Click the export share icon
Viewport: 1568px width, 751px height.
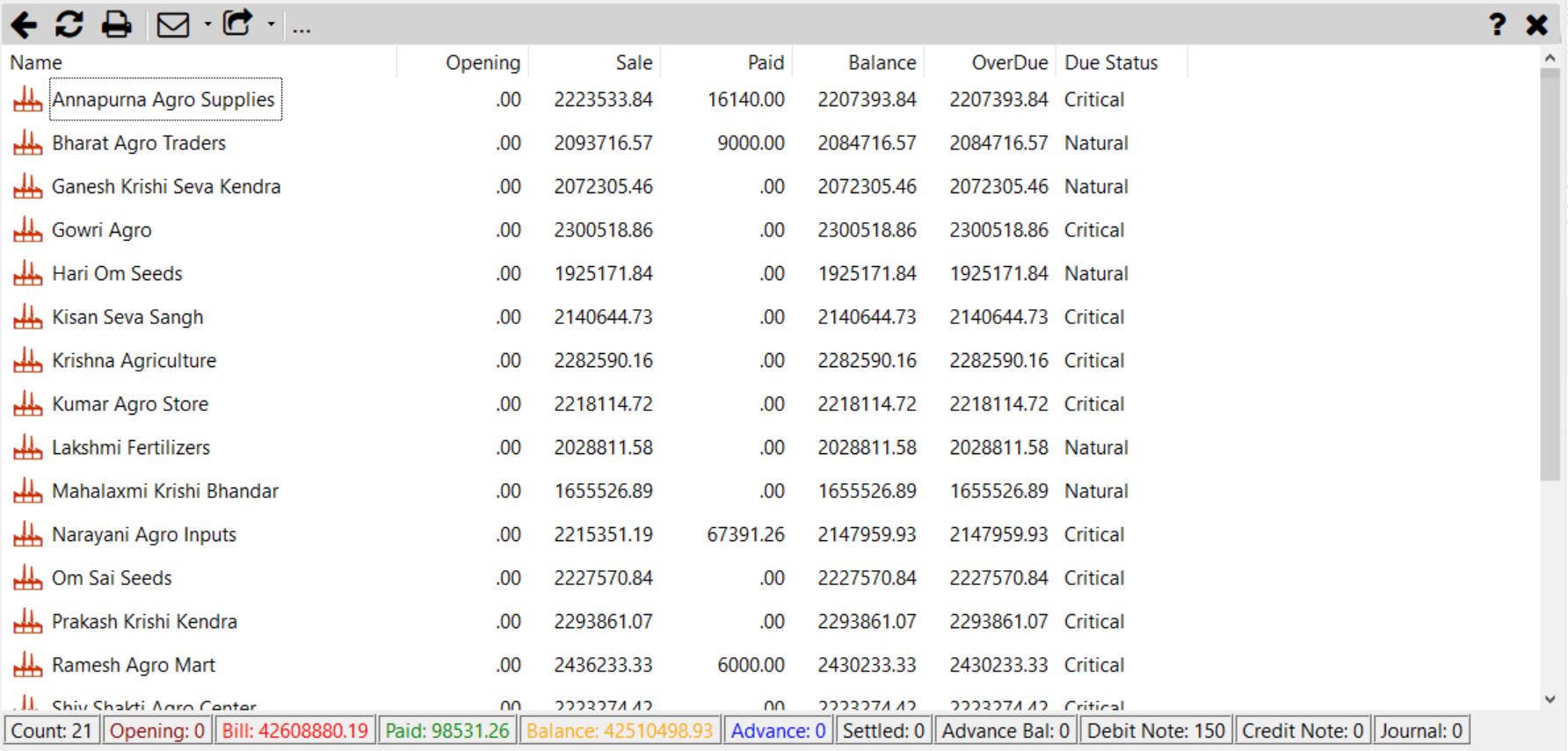click(237, 23)
